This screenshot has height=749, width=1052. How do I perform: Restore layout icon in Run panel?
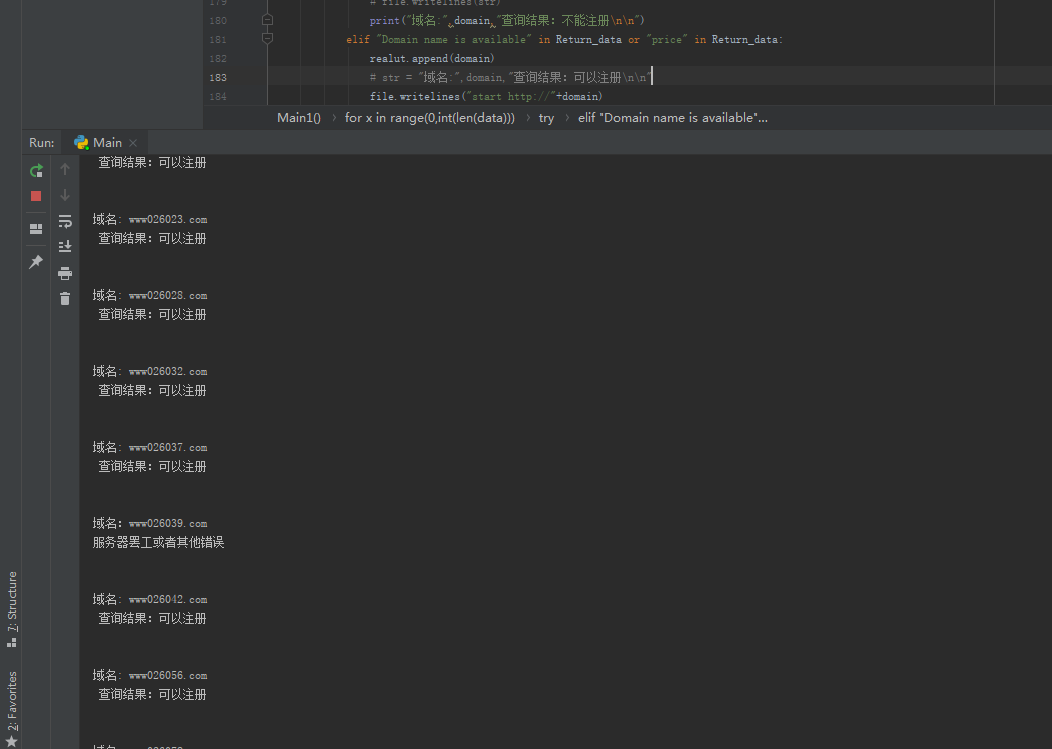(36, 229)
